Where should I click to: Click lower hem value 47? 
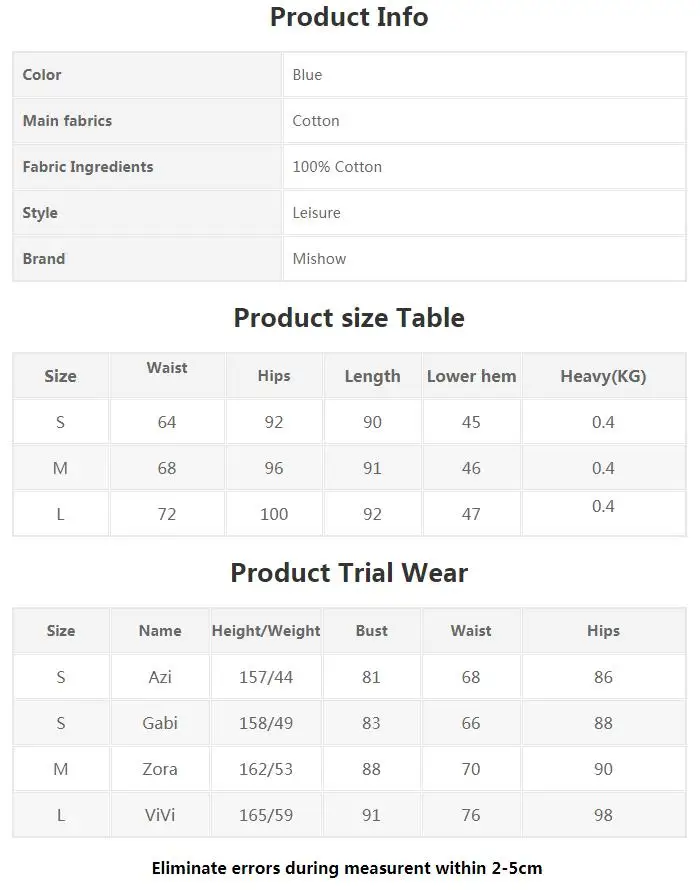tap(471, 514)
